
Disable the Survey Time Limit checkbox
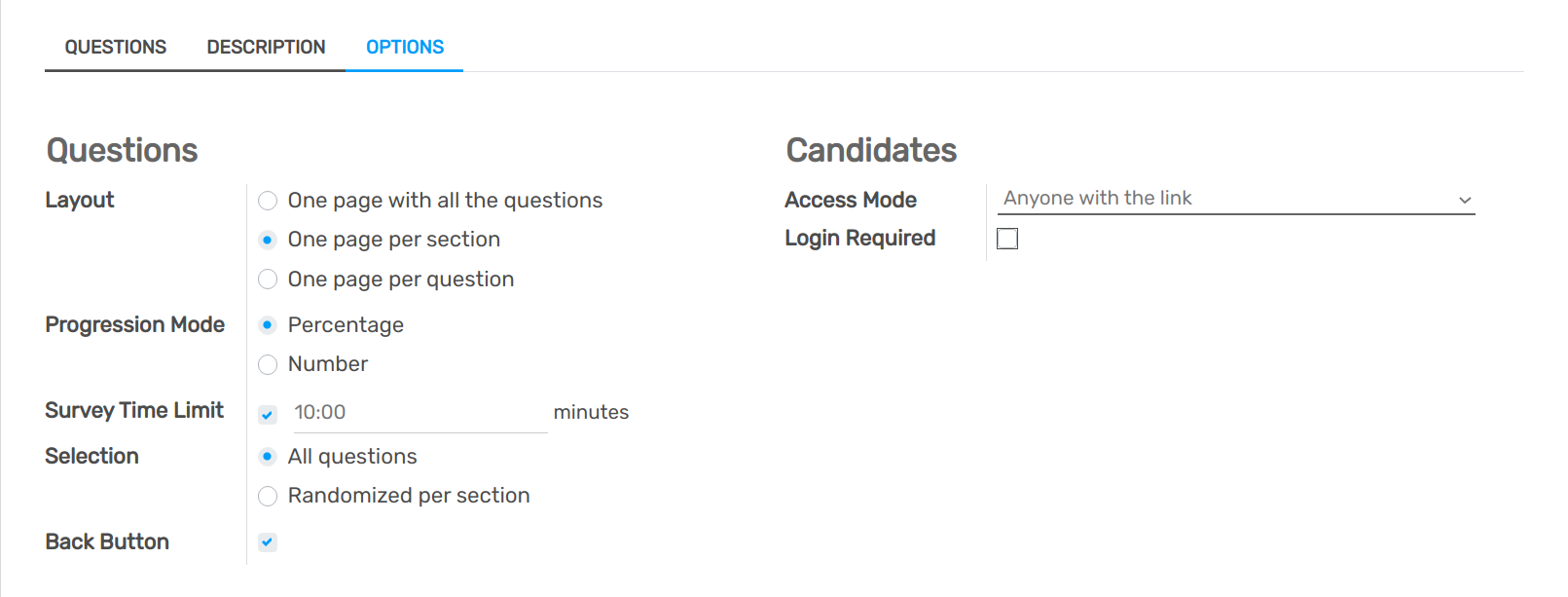click(268, 413)
